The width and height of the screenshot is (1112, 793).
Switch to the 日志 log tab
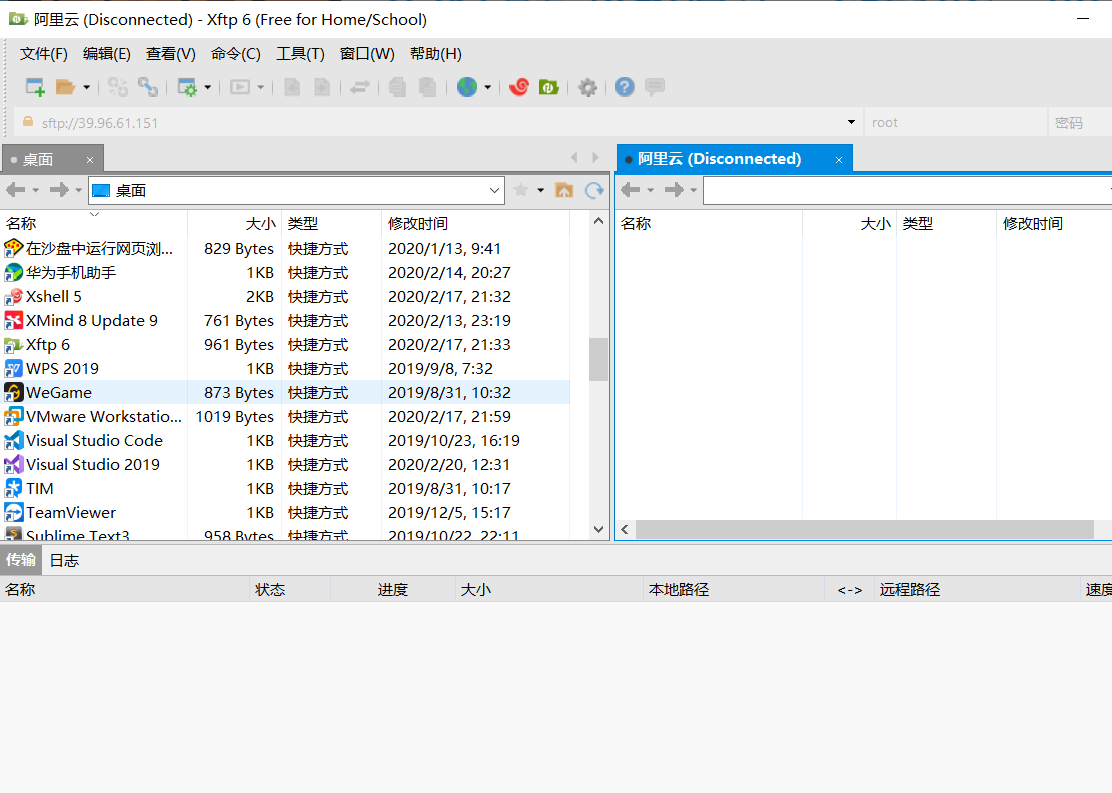point(64,560)
